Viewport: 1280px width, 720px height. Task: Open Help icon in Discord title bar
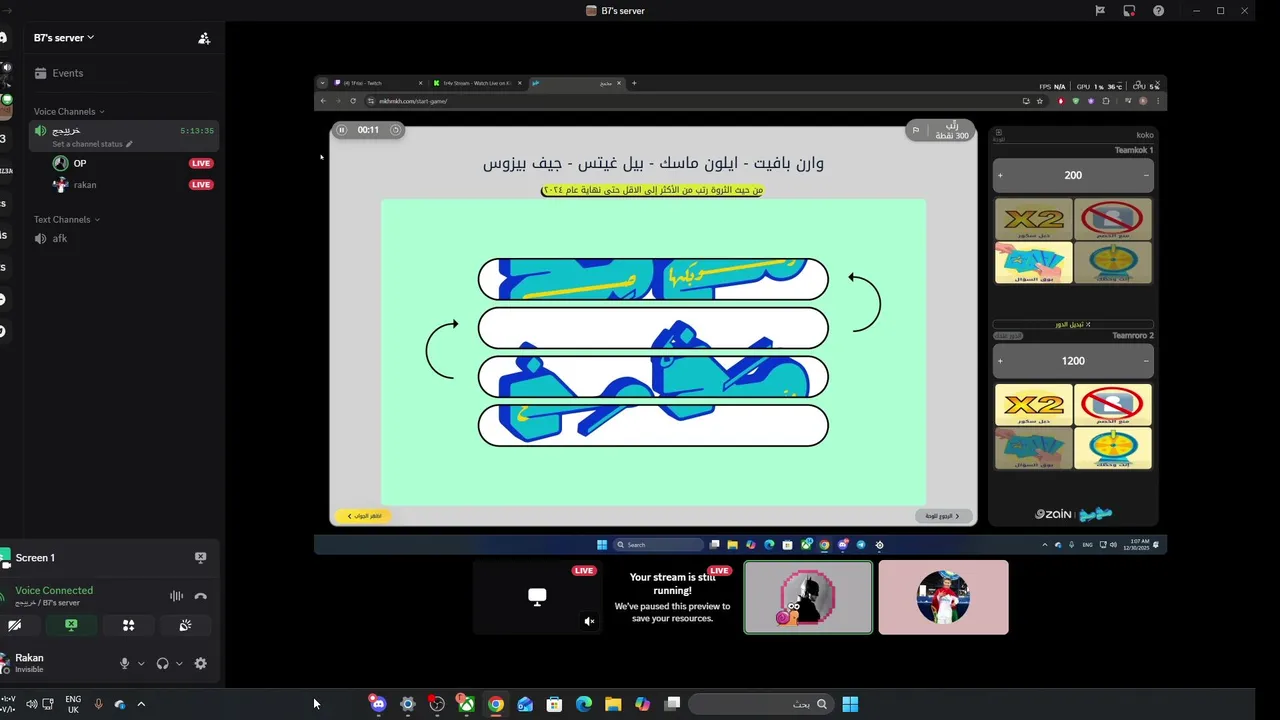point(1158,11)
